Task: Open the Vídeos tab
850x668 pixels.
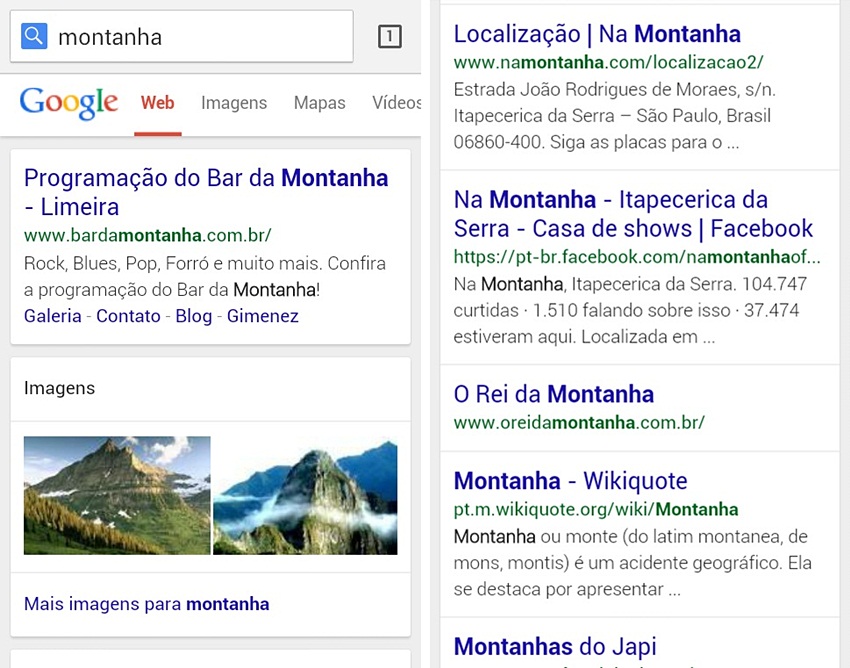Action: pyautogui.click(x=396, y=102)
